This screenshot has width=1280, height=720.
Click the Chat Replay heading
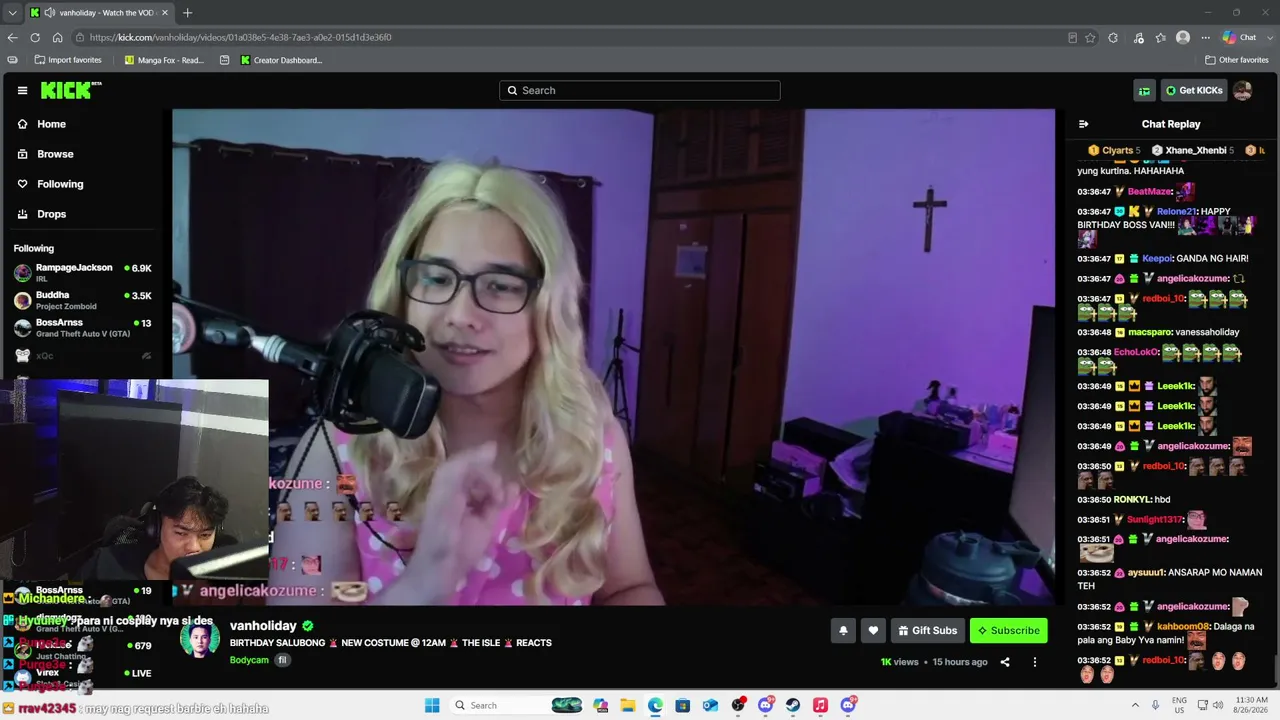pos(1171,124)
